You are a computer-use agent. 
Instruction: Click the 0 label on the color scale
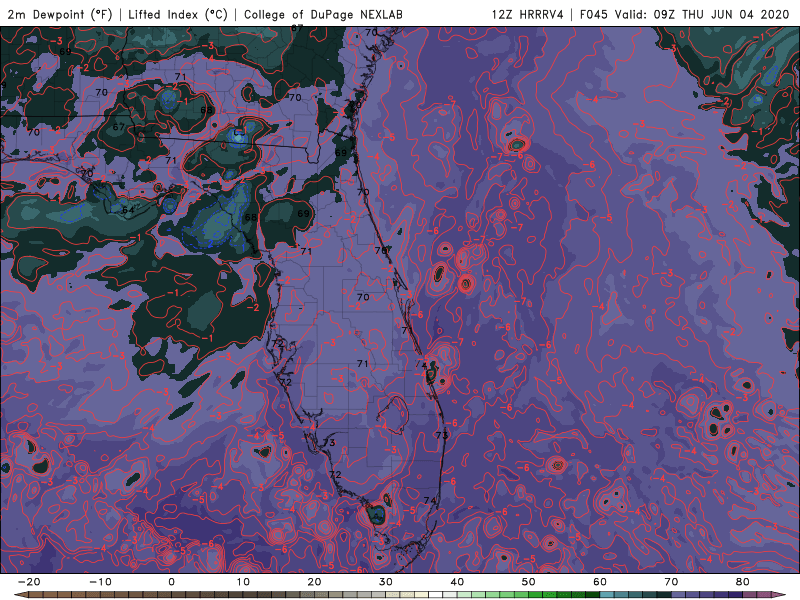[x=171, y=582]
